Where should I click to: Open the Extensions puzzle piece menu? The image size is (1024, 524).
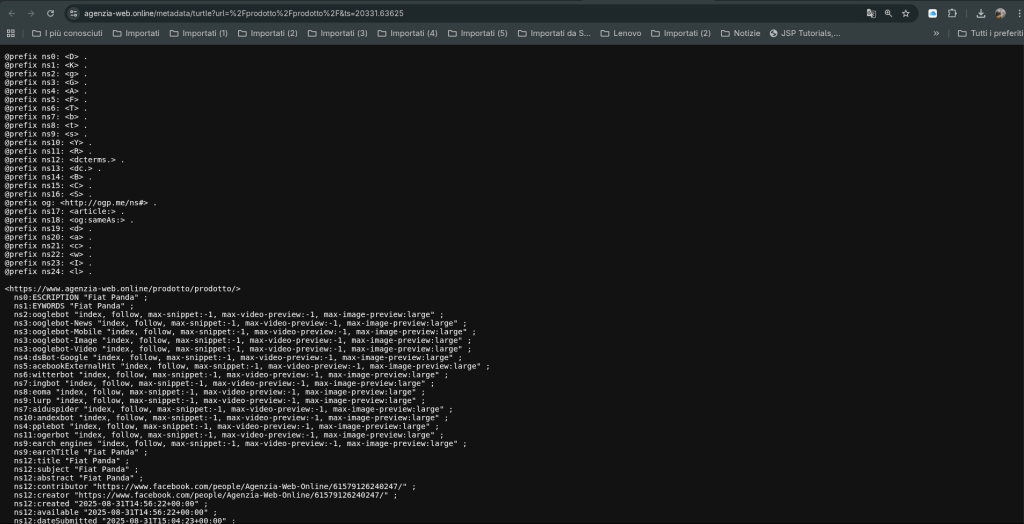click(952, 14)
